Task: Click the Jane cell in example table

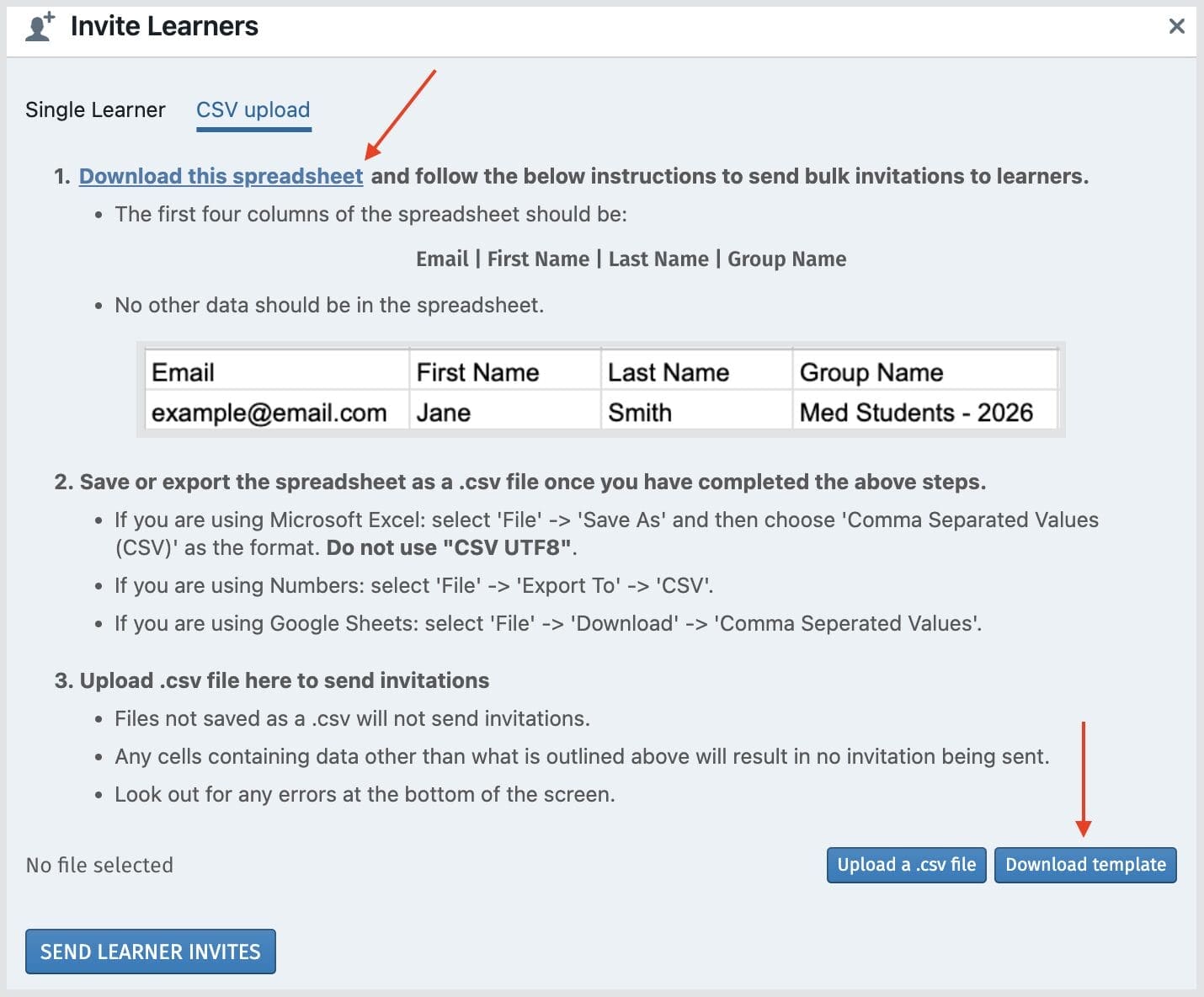Action: coord(444,413)
